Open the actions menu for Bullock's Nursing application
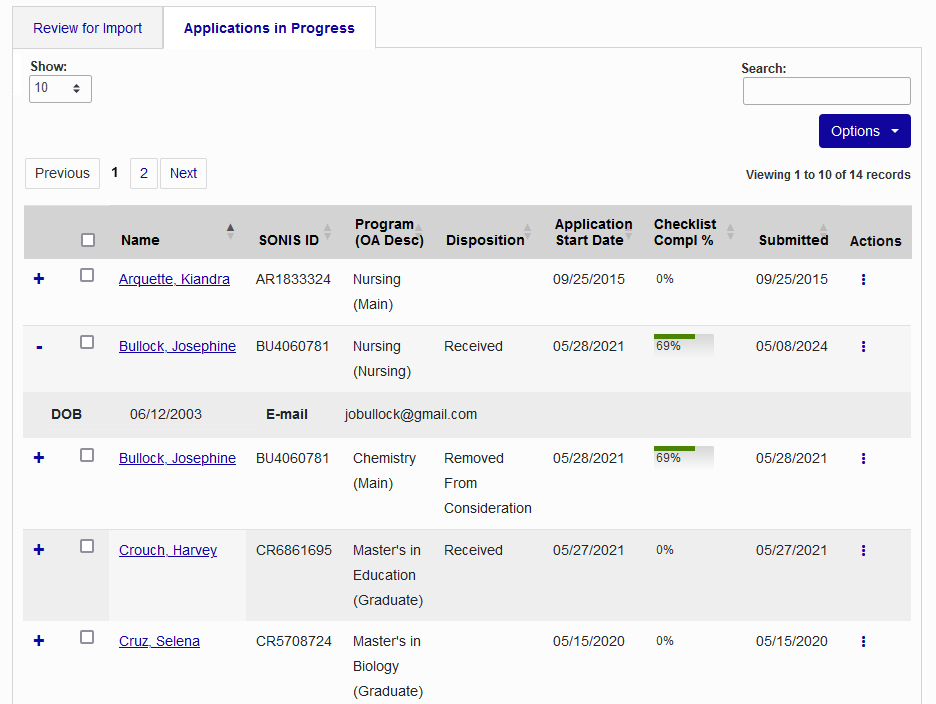936x704 pixels. (x=863, y=346)
